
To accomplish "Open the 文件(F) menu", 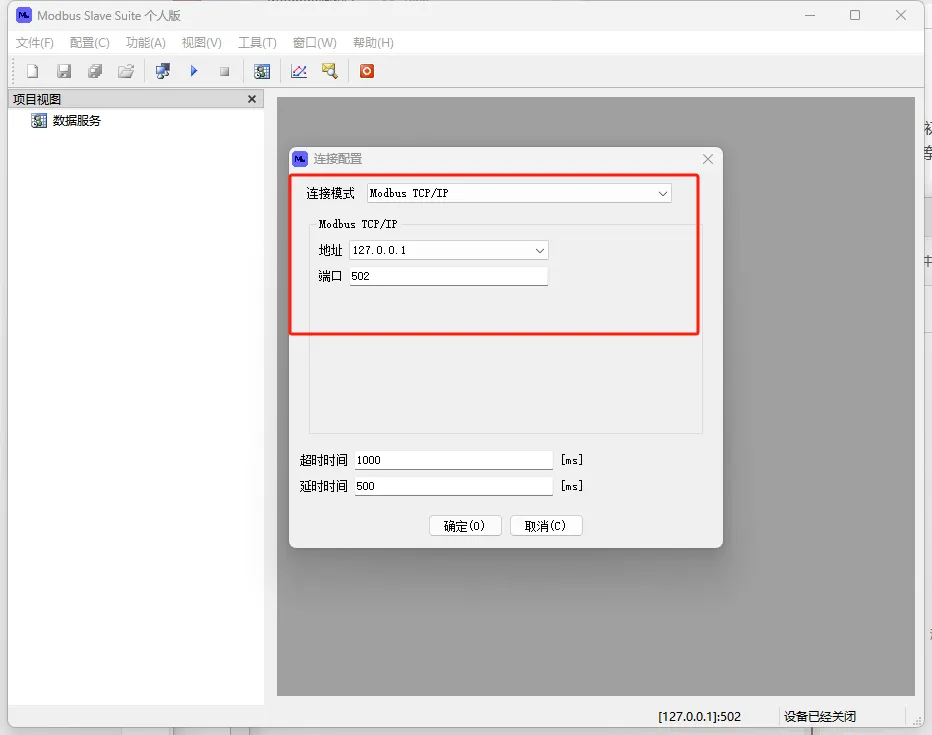I will [x=34, y=43].
